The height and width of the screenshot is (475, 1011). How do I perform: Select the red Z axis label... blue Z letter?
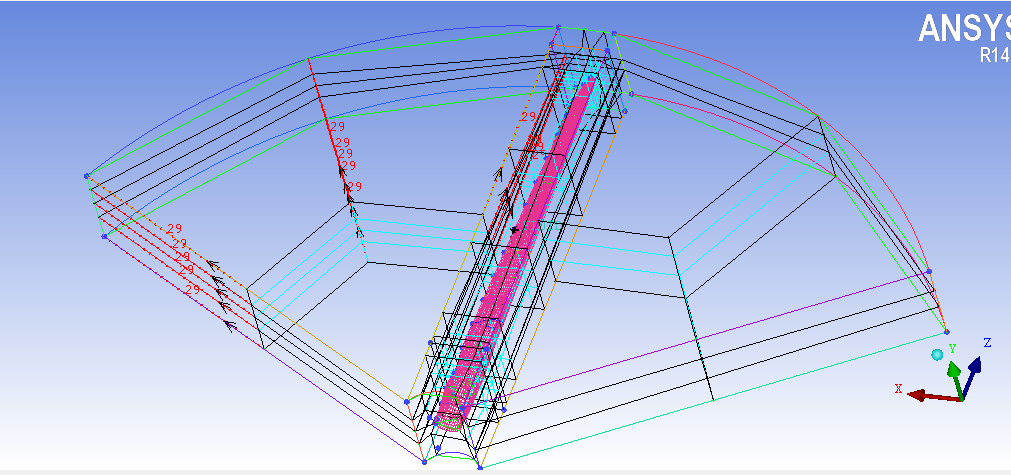[987, 343]
